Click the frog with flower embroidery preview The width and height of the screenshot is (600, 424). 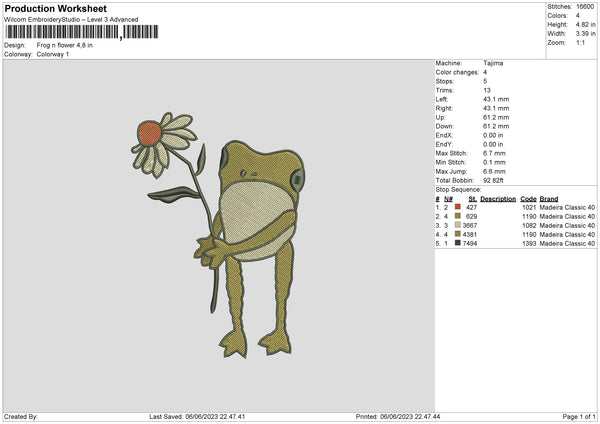[x=218, y=235]
